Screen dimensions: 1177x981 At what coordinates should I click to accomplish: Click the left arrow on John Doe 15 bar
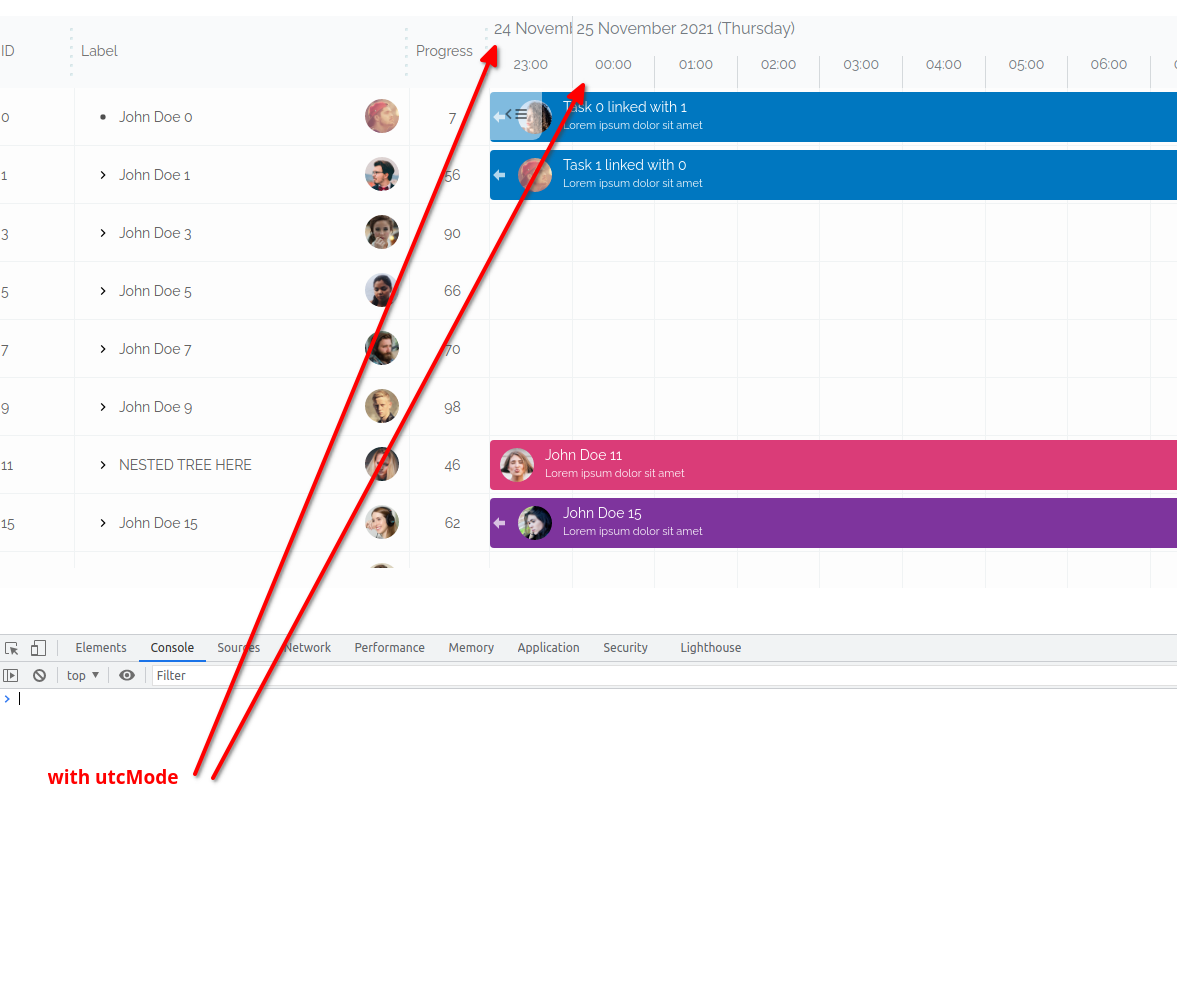[499, 522]
